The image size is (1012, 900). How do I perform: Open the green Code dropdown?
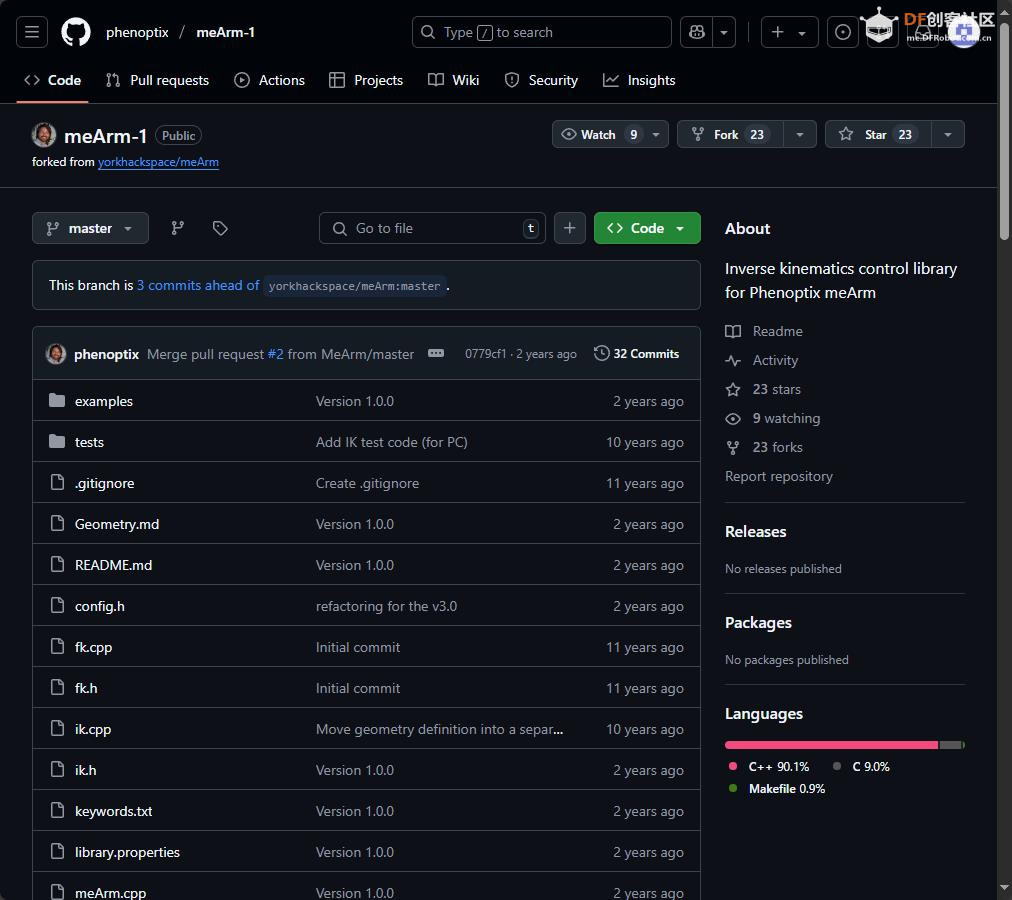tap(647, 228)
